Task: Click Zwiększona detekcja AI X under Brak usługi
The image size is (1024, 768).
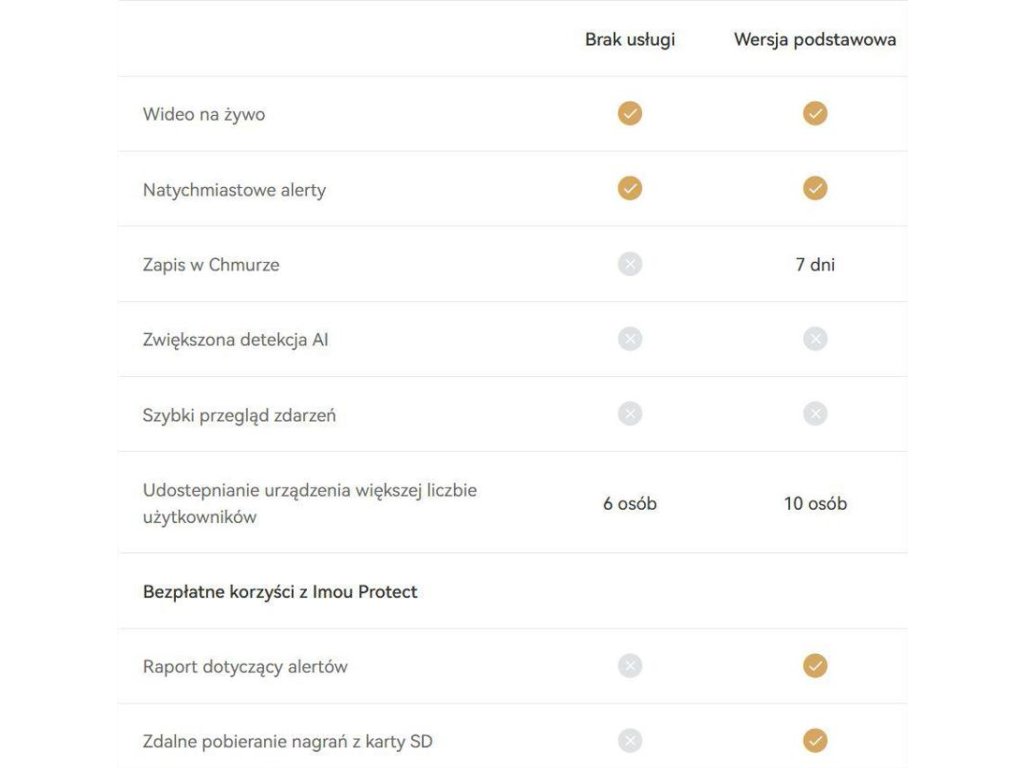Action: [x=630, y=340]
